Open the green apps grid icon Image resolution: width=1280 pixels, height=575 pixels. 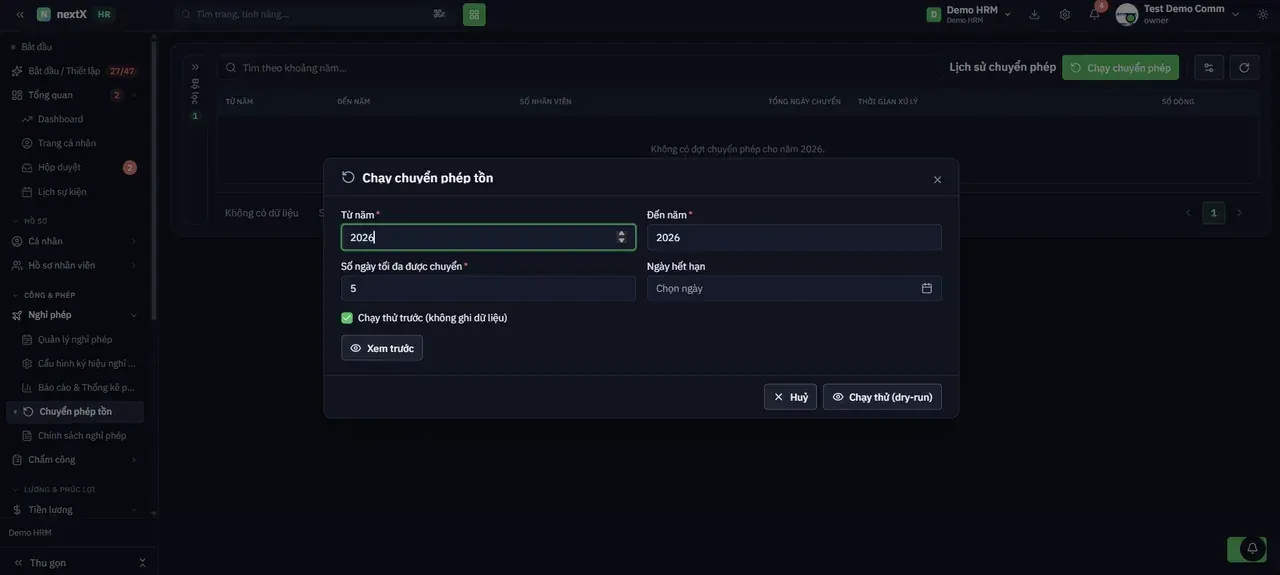[474, 14]
